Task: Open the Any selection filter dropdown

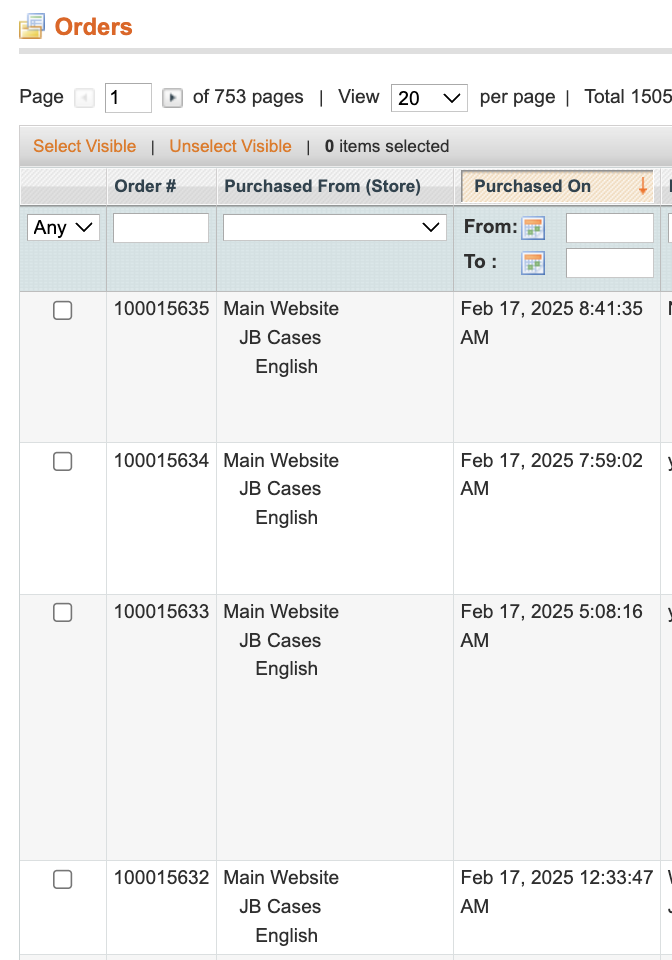Action: tap(63, 228)
